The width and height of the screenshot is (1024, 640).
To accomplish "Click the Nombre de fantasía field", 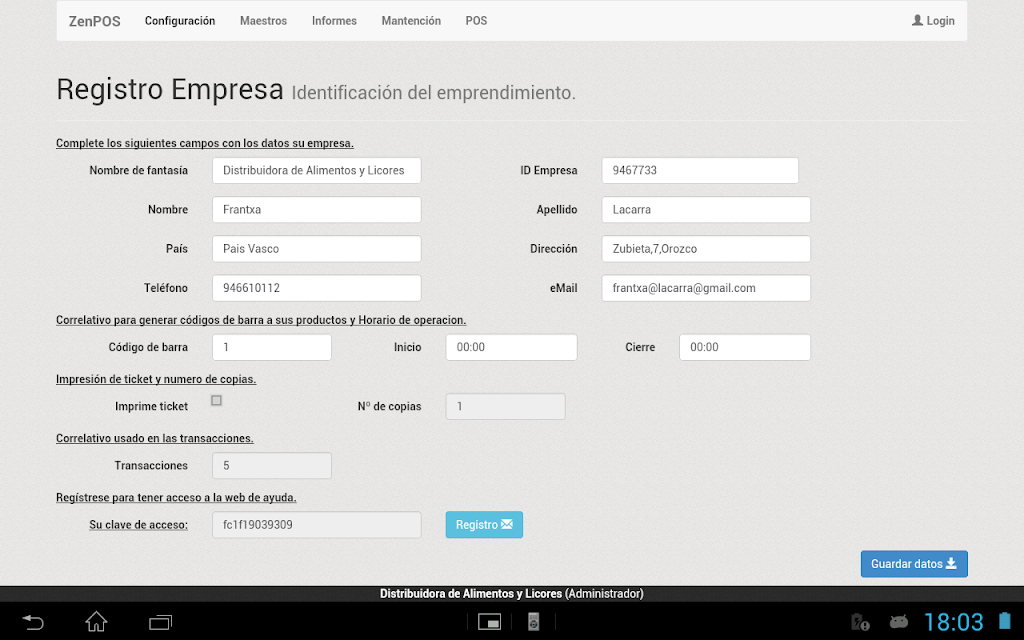I will tap(317, 170).
